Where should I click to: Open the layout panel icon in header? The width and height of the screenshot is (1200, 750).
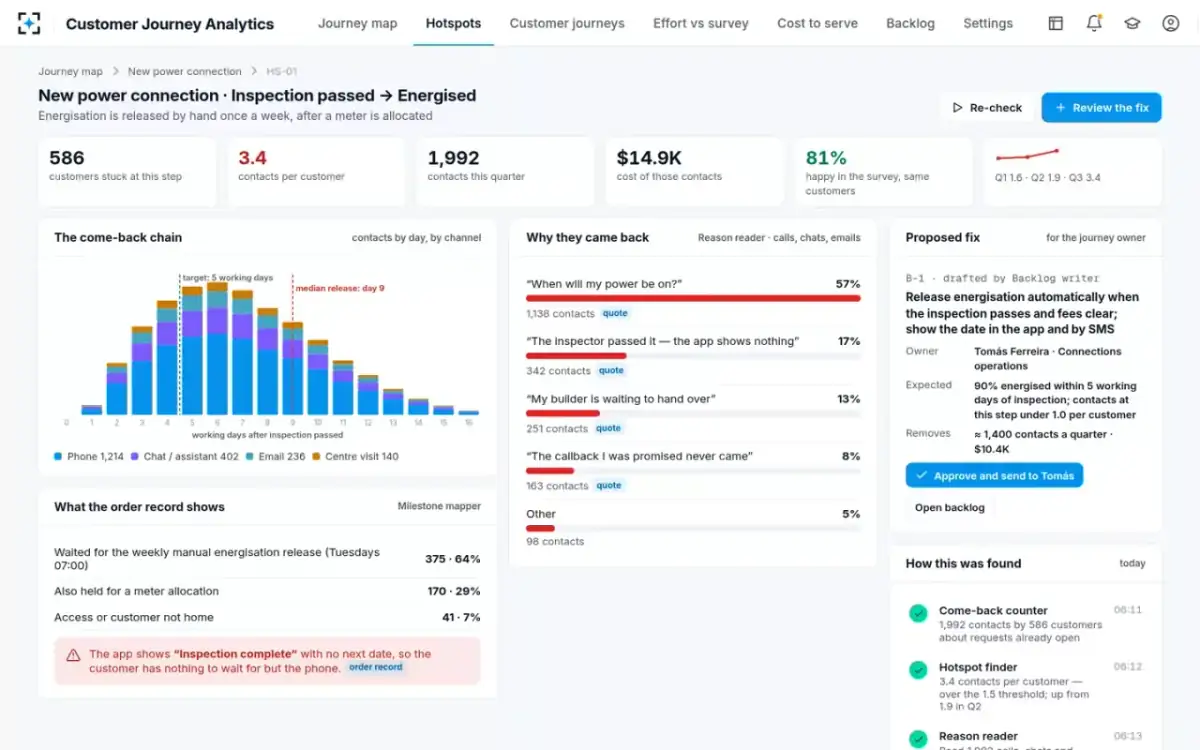tap(1056, 23)
